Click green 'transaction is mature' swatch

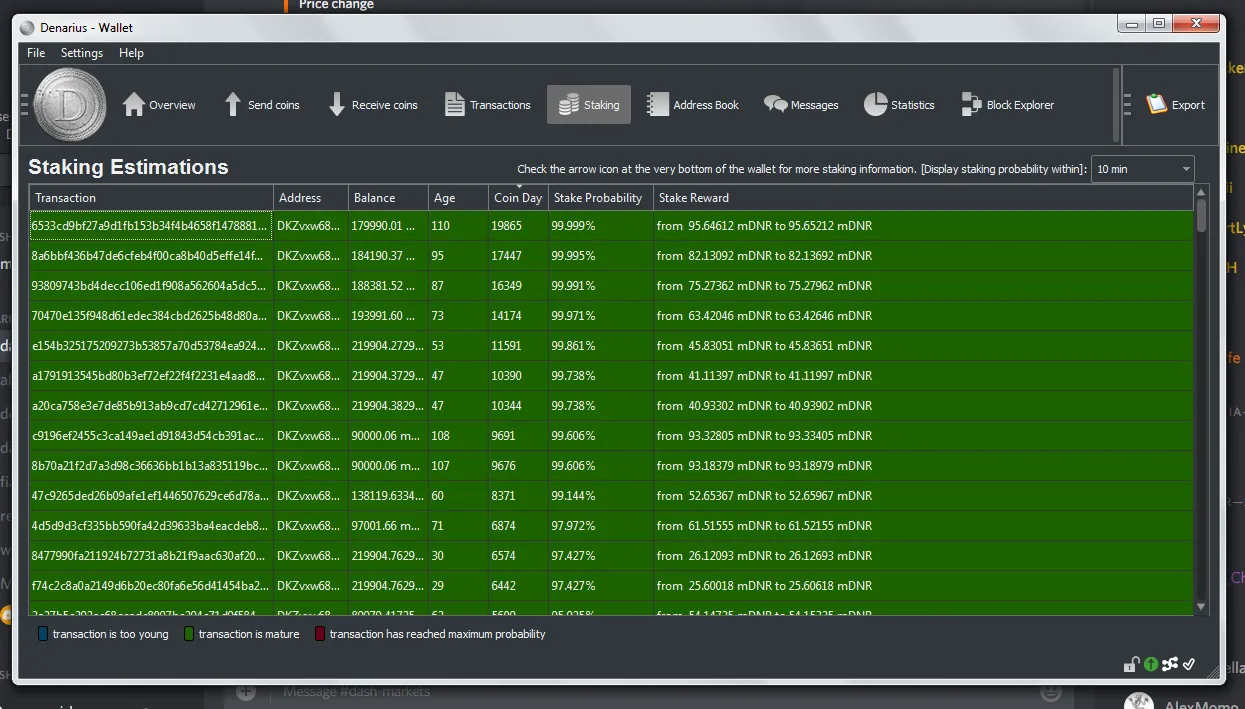pyautogui.click(x=189, y=634)
